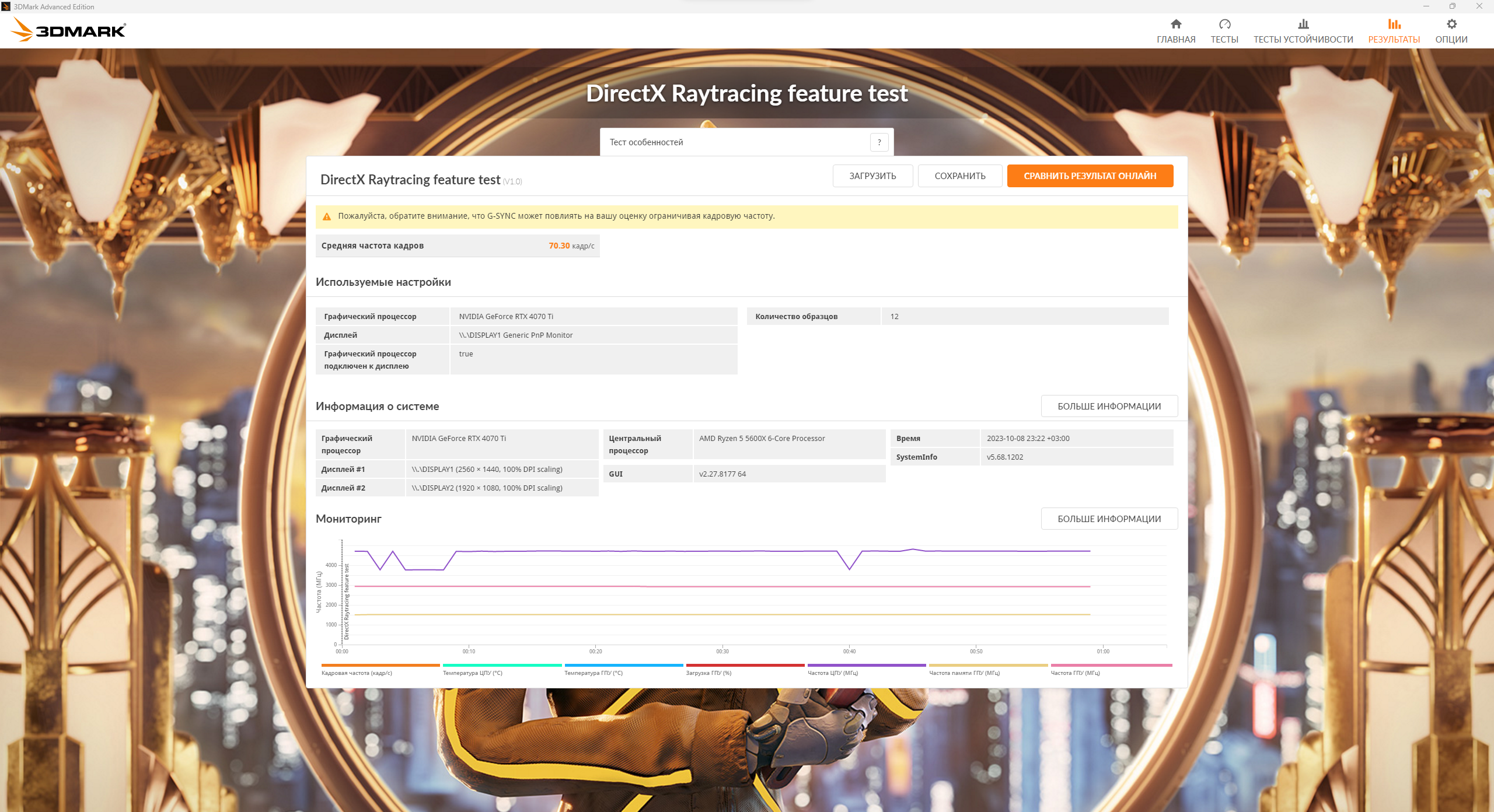Click Сохранить button
The width and height of the screenshot is (1494, 812).
(x=959, y=176)
